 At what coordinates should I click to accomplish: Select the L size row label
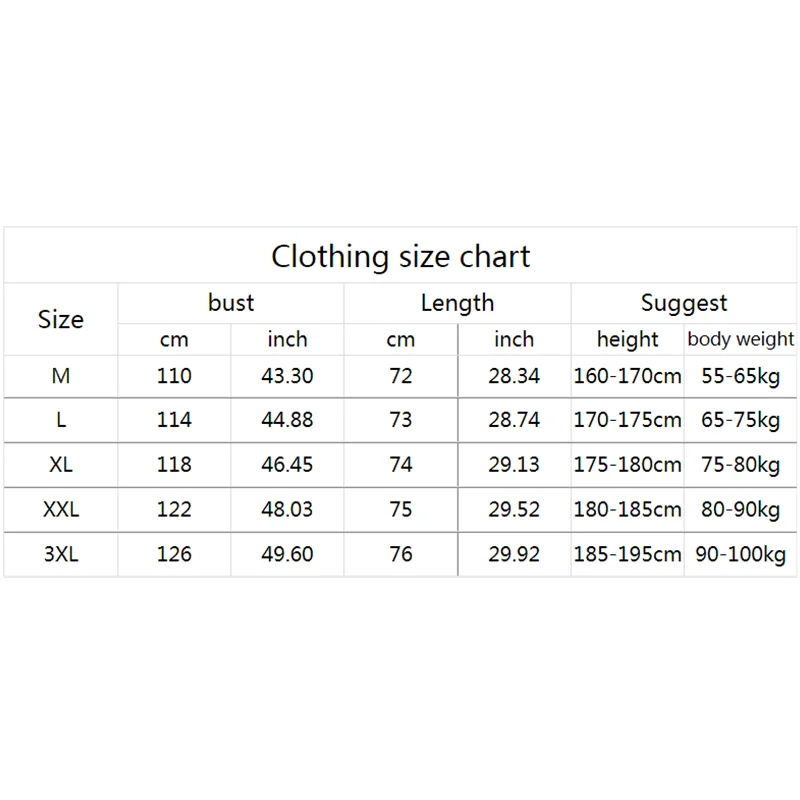[x=61, y=420]
